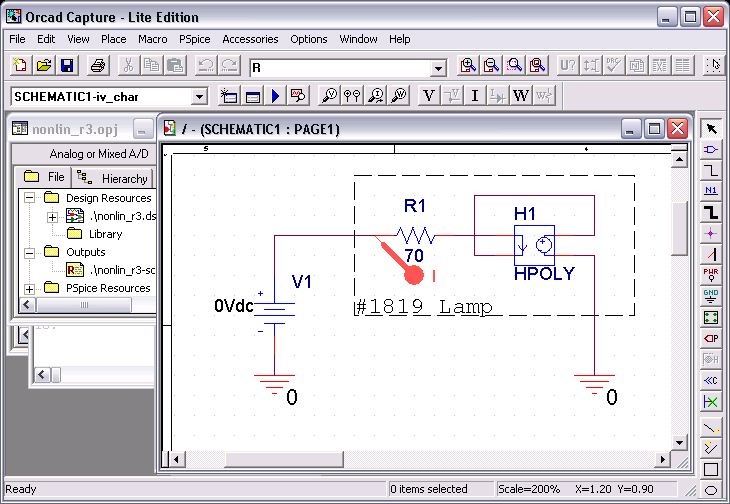
Task: Select the Library folder in tree
Action: 105,234
